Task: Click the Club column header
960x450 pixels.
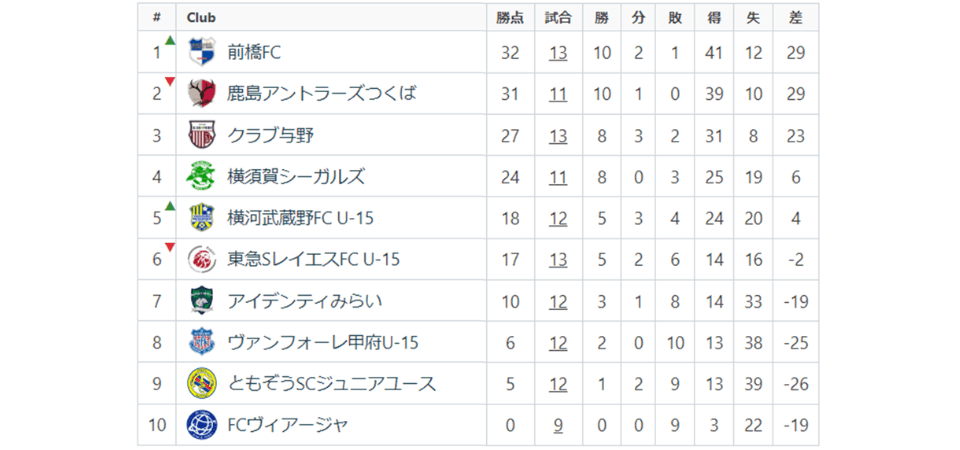Action: click(201, 17)
